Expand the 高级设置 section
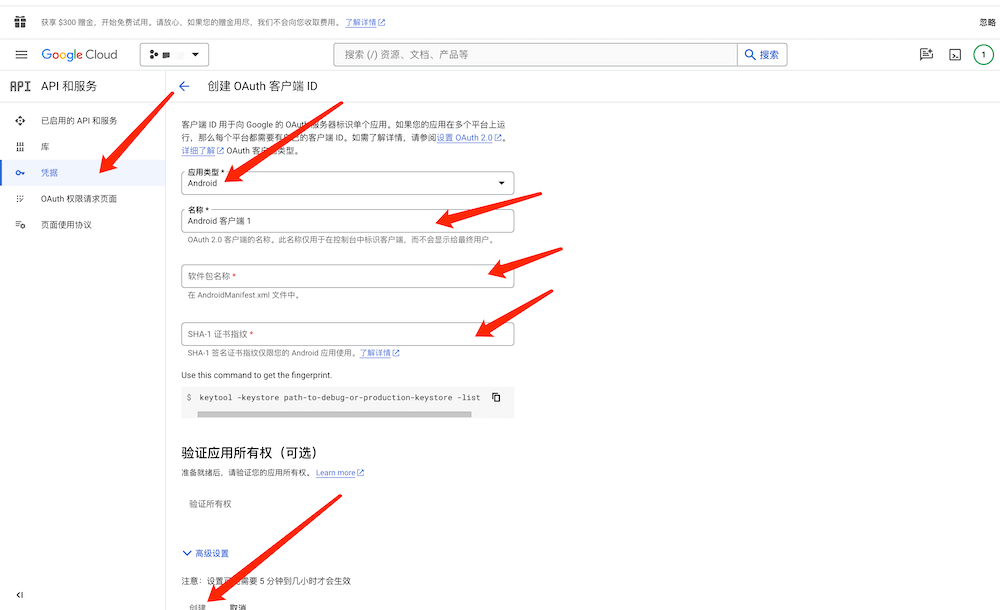 [206, 553]
